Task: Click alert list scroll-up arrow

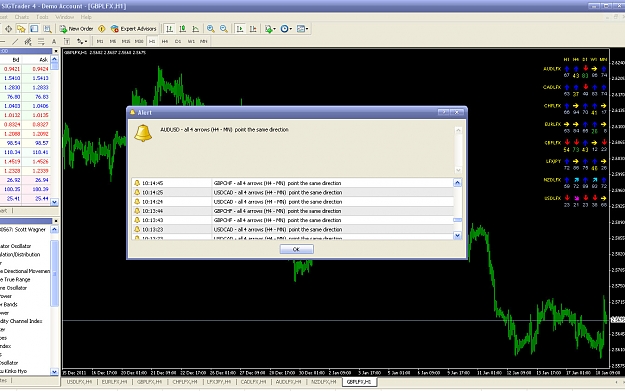Action: click(458, 183)
